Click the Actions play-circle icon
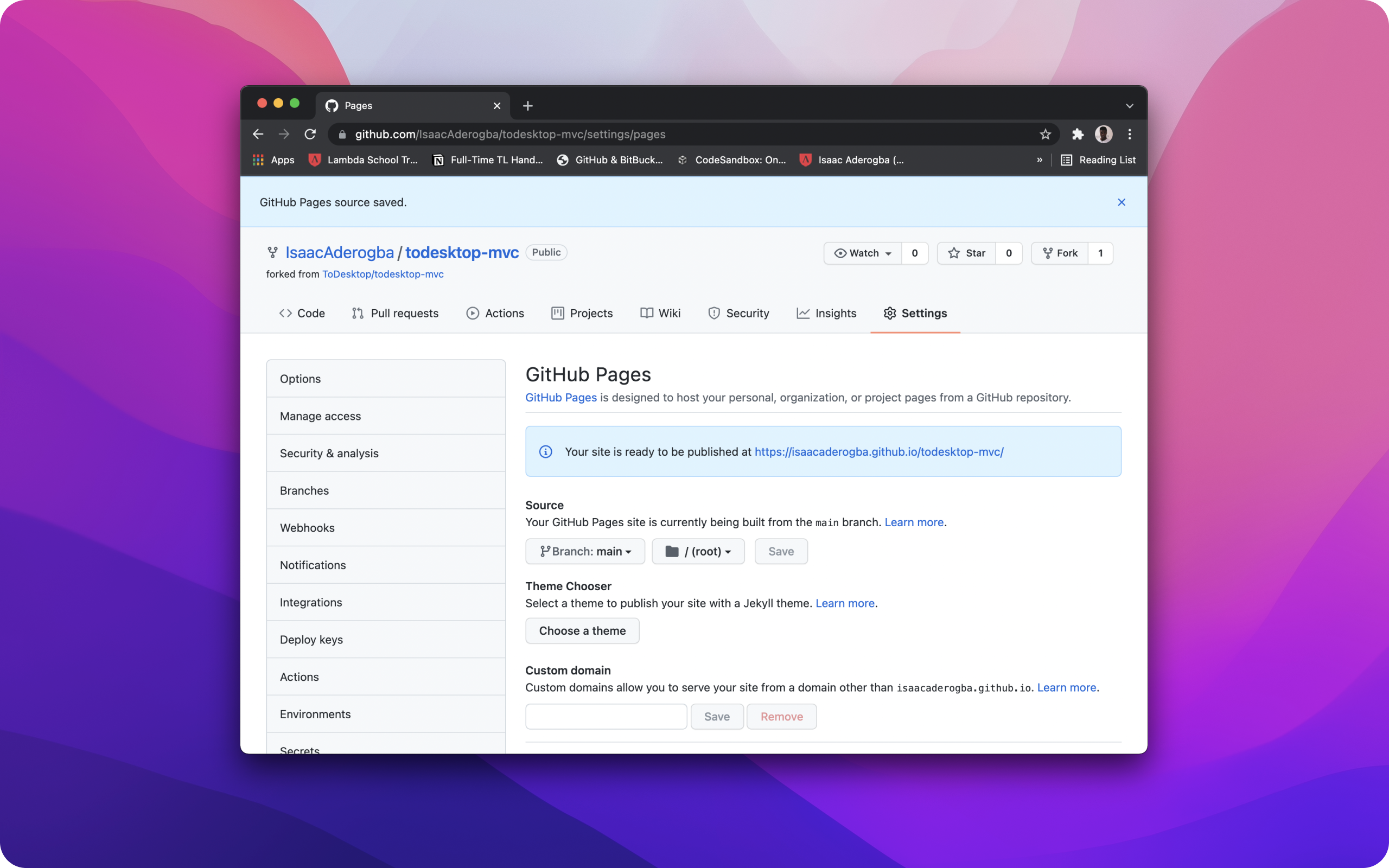 click(x=473, y=313)
